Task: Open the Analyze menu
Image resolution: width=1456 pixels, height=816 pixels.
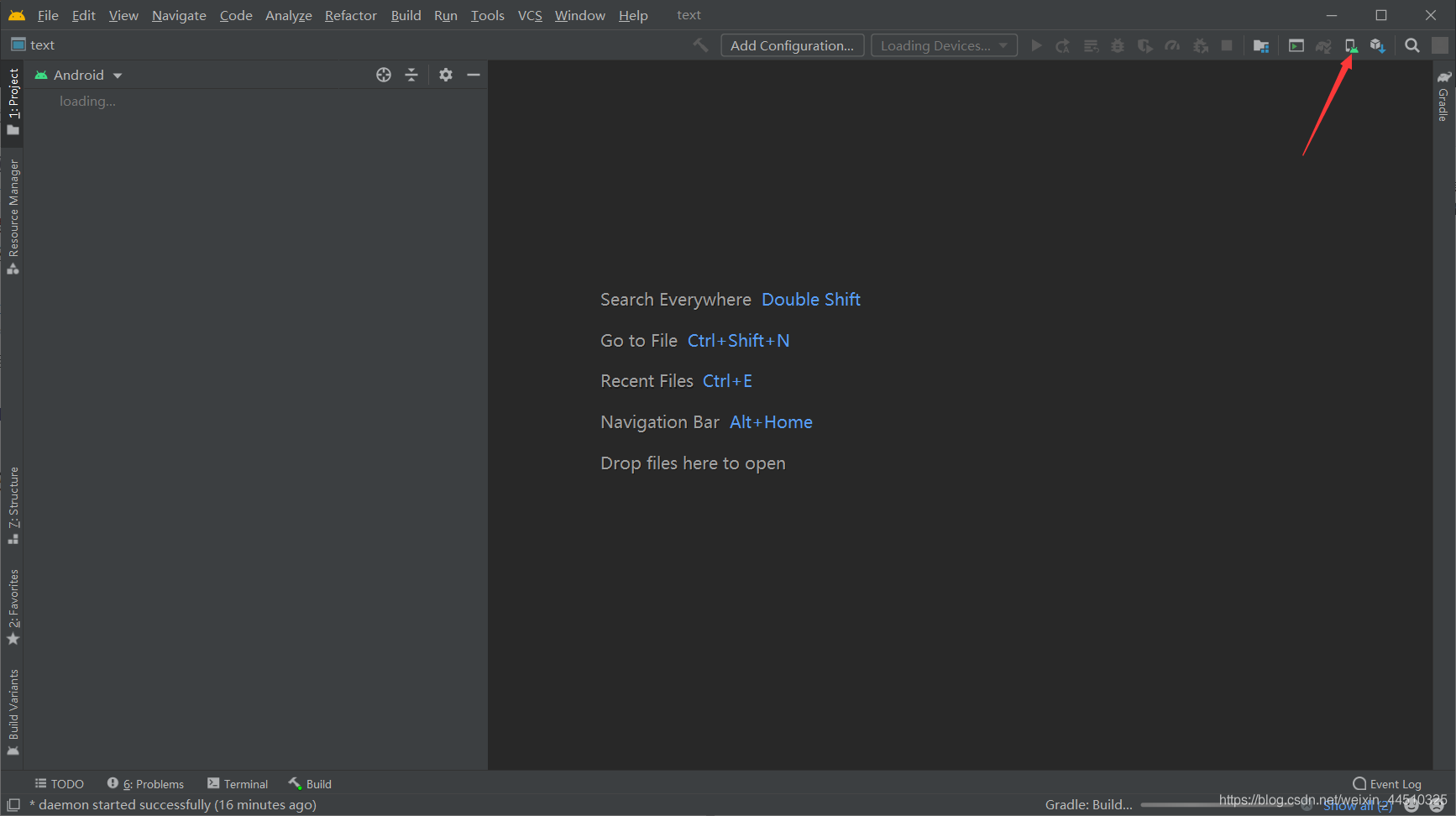Action: 288,15
